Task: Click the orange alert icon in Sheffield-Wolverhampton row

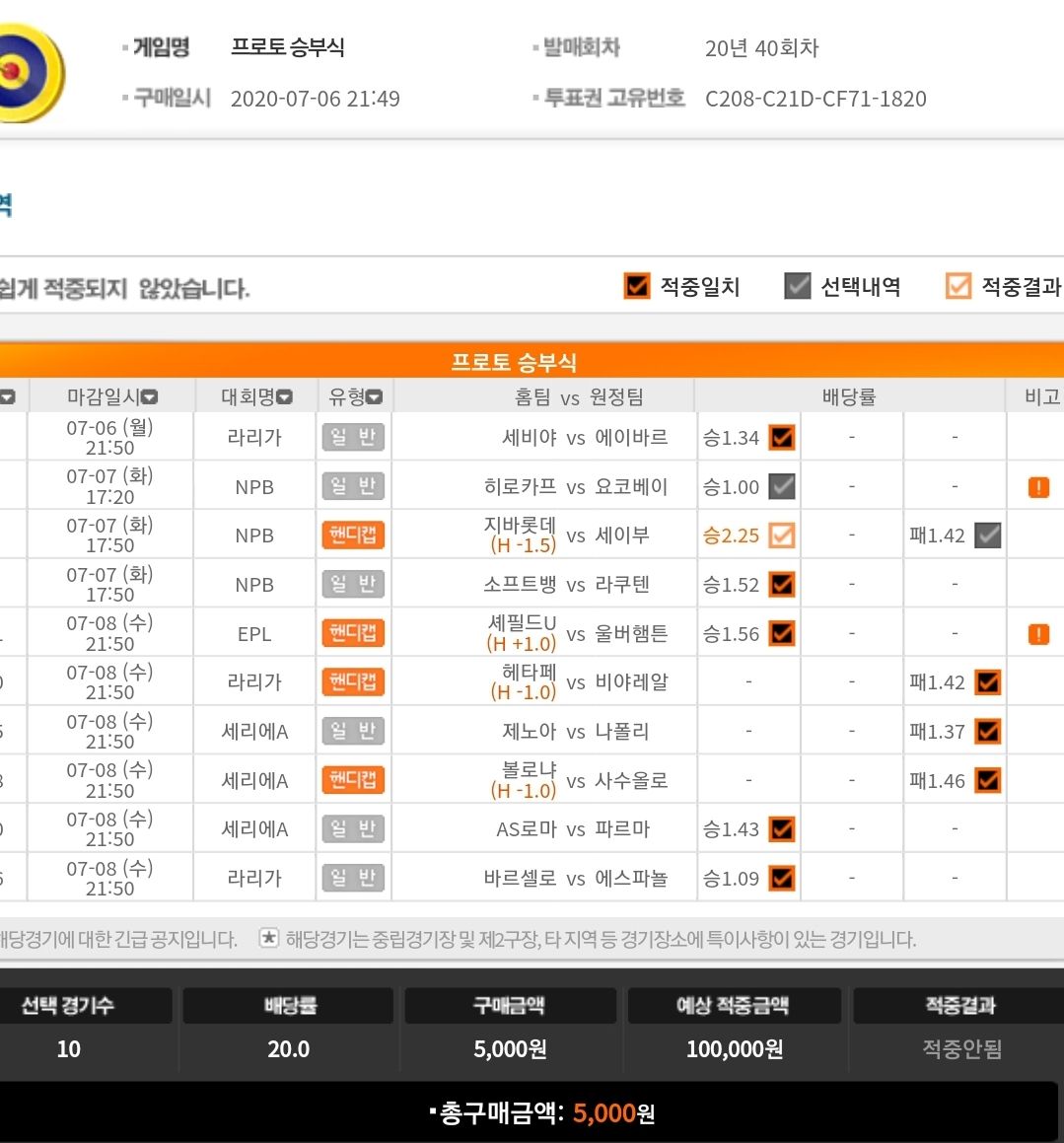Action: pos(1038,634)
